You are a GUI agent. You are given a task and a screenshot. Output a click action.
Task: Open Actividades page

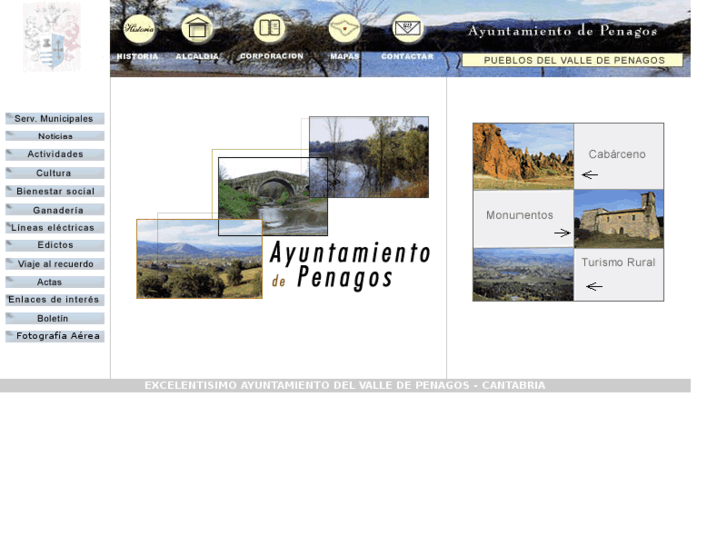click(x=55, y=154)
